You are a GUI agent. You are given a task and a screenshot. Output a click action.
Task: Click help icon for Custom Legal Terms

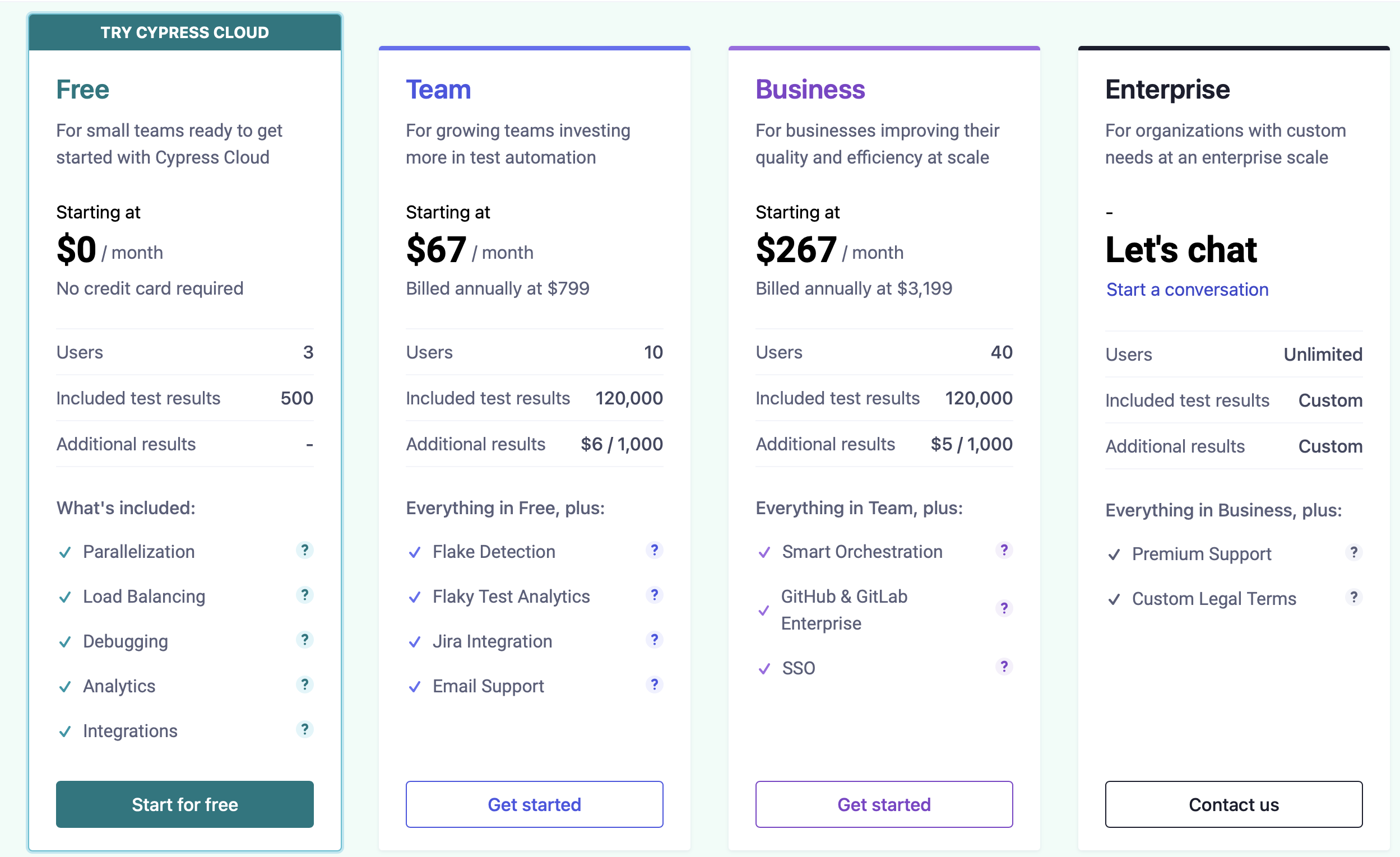(1354, 598)
